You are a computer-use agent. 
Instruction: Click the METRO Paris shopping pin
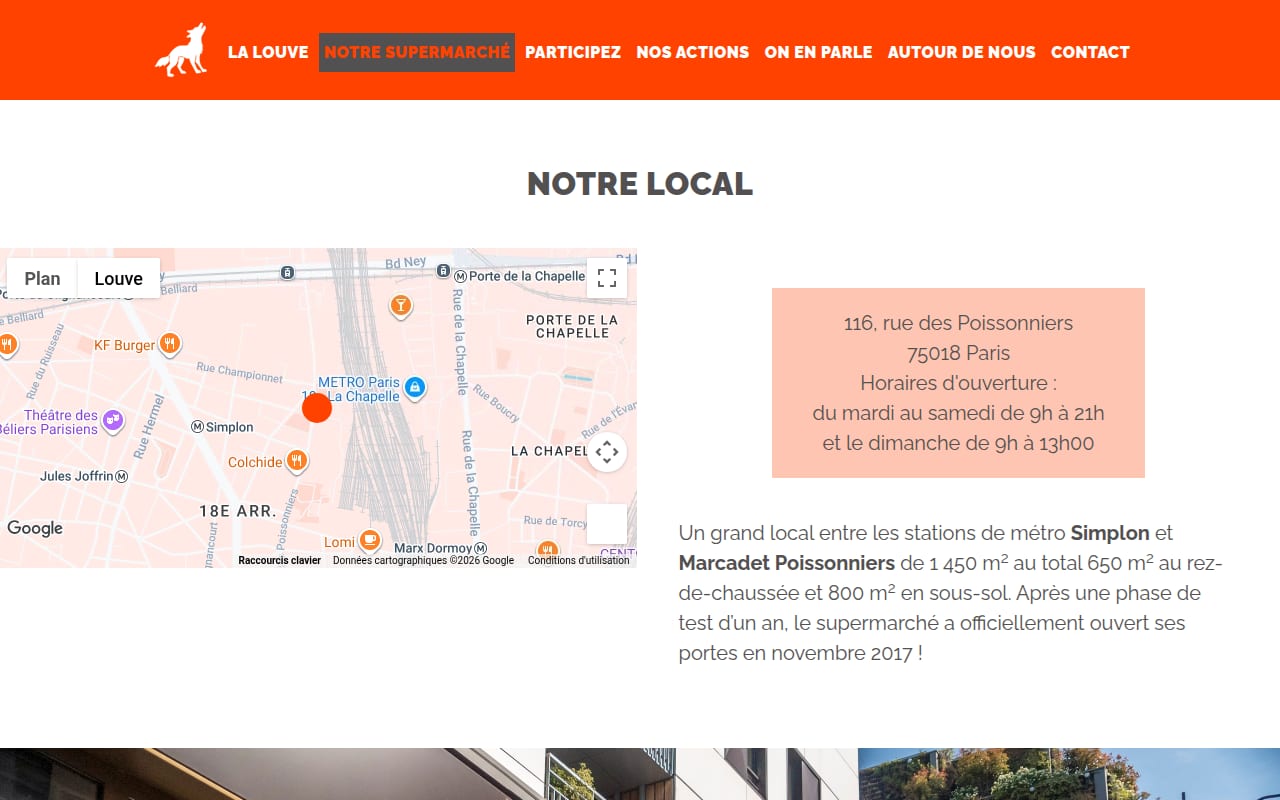coord(416,388)
